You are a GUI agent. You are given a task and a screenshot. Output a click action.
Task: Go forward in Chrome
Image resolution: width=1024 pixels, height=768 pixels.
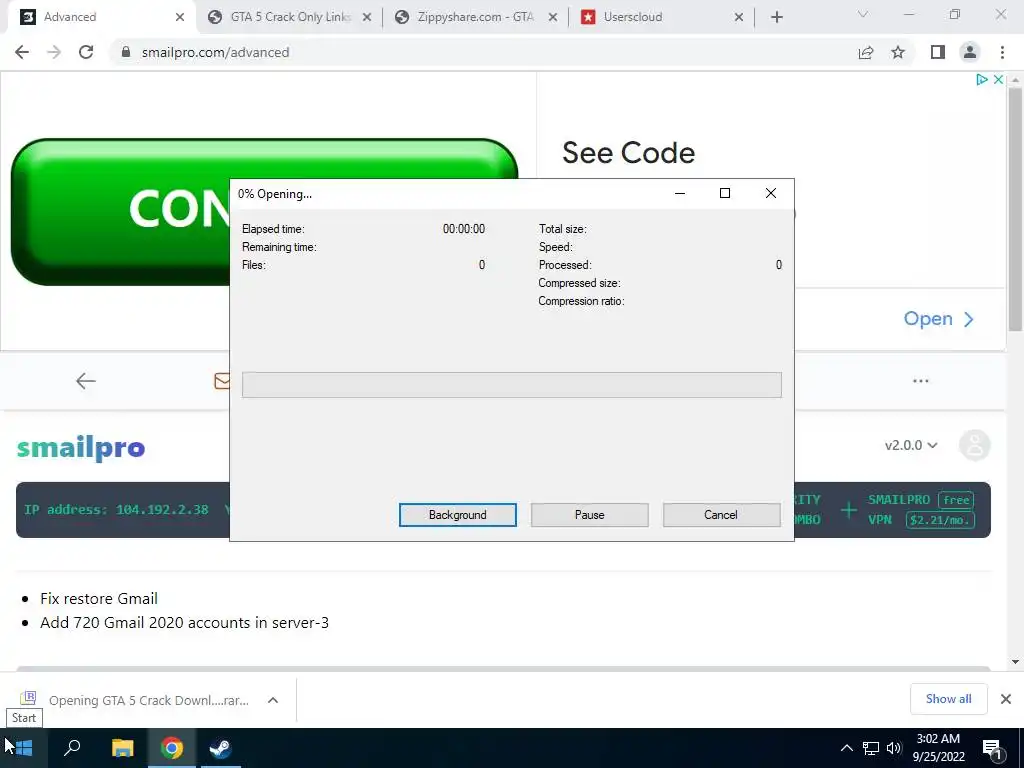point(54,52)
